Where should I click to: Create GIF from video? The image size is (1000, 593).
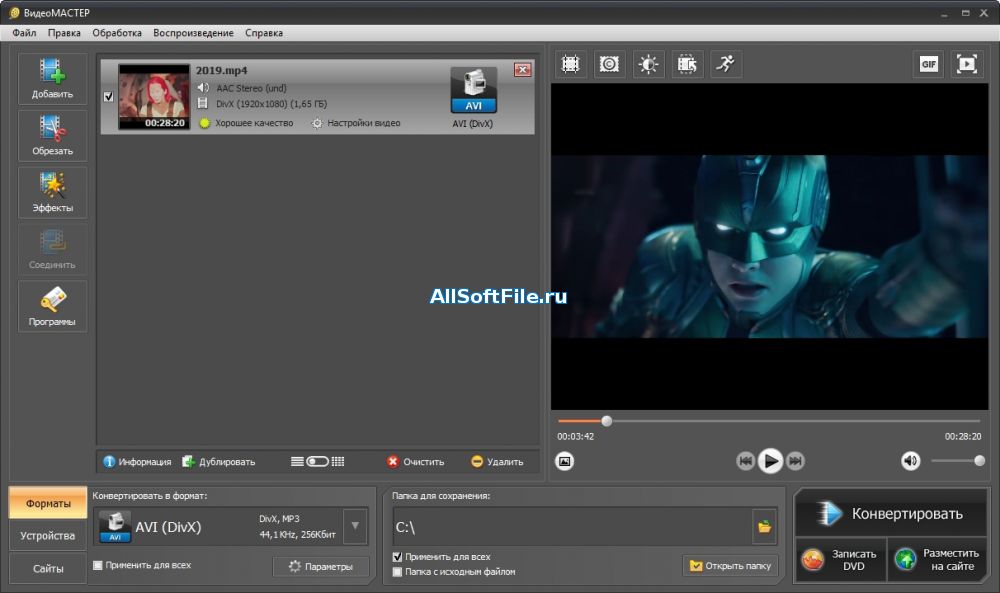pyautogui.click(x=929, y=64)
